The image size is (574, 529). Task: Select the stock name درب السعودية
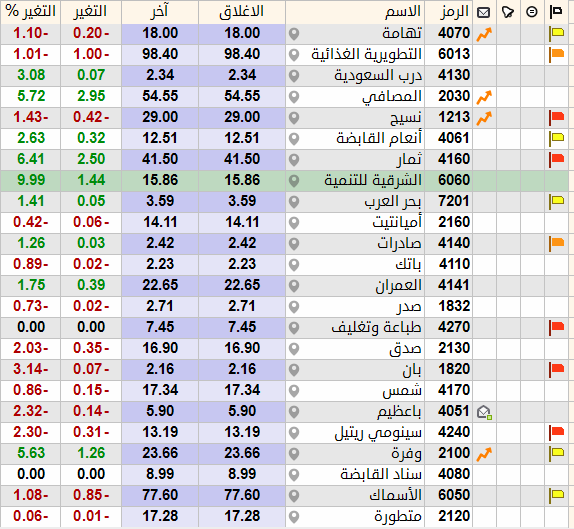click(x=378, y=75)
